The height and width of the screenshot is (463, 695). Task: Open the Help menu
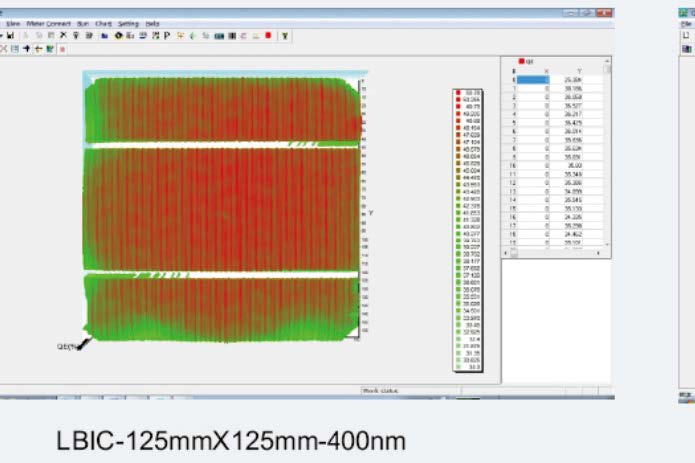click(152, 22)
